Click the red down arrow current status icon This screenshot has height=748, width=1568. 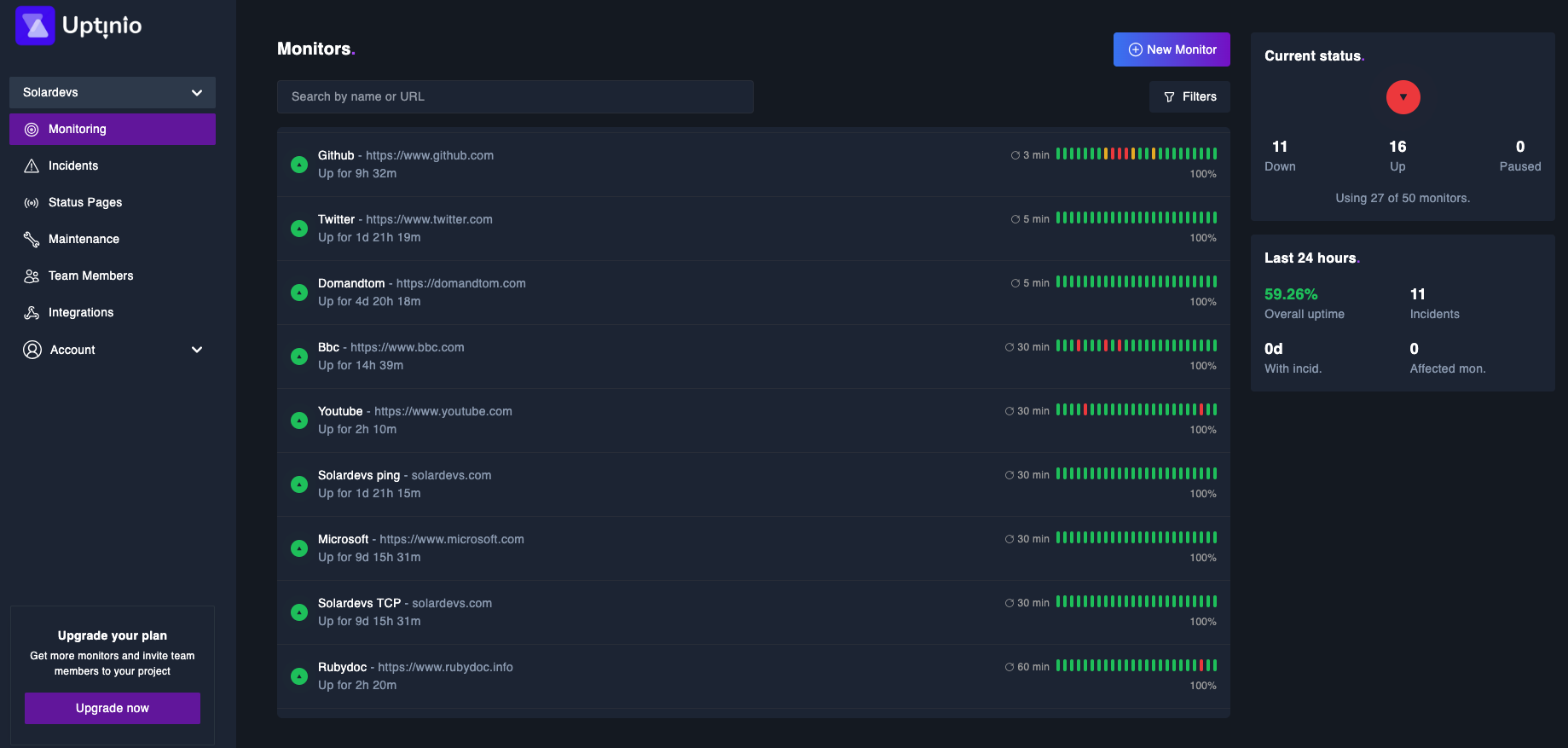coord(1403,97)
